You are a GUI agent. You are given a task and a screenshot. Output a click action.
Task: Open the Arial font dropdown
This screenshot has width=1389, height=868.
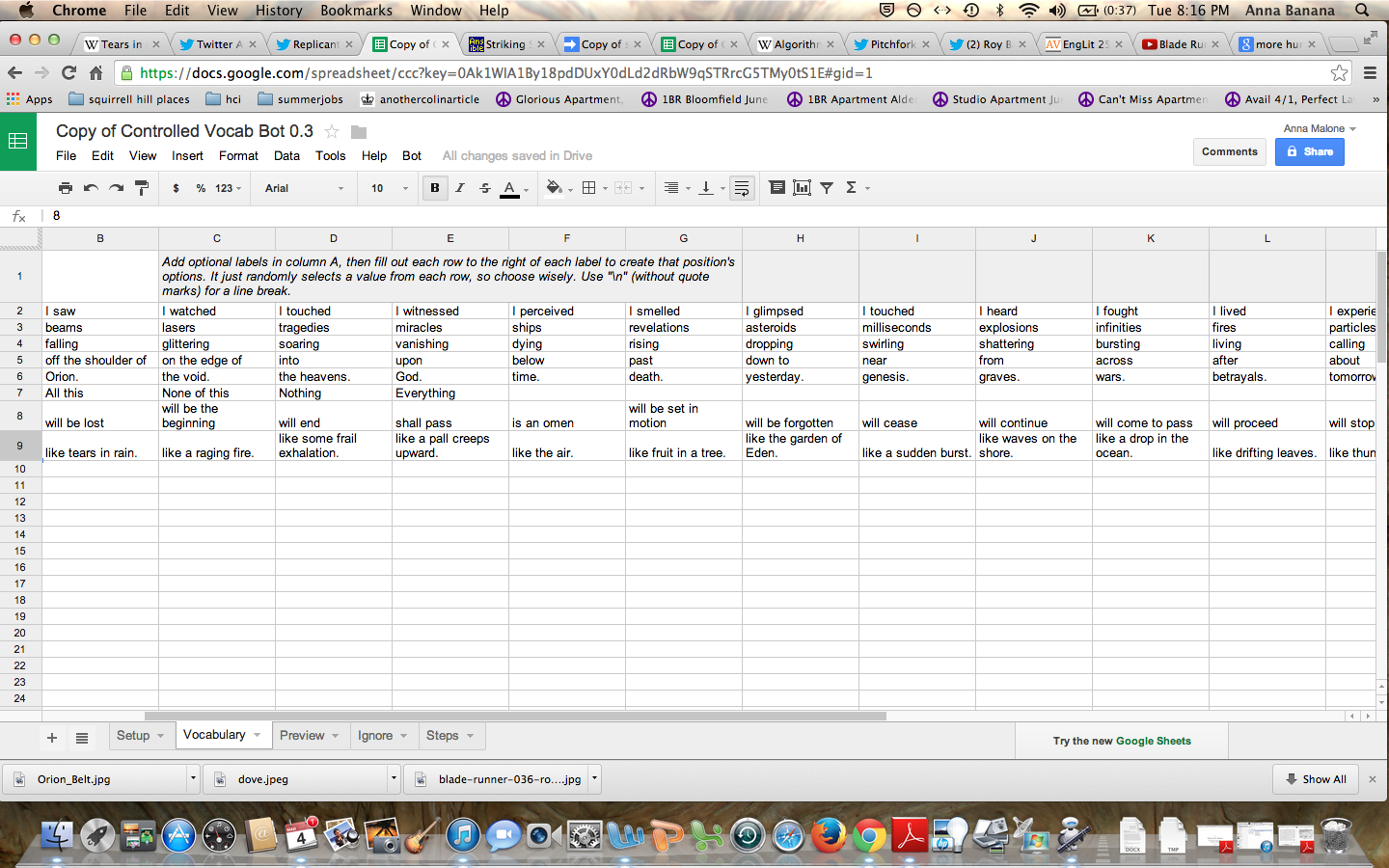coord(304,188)
